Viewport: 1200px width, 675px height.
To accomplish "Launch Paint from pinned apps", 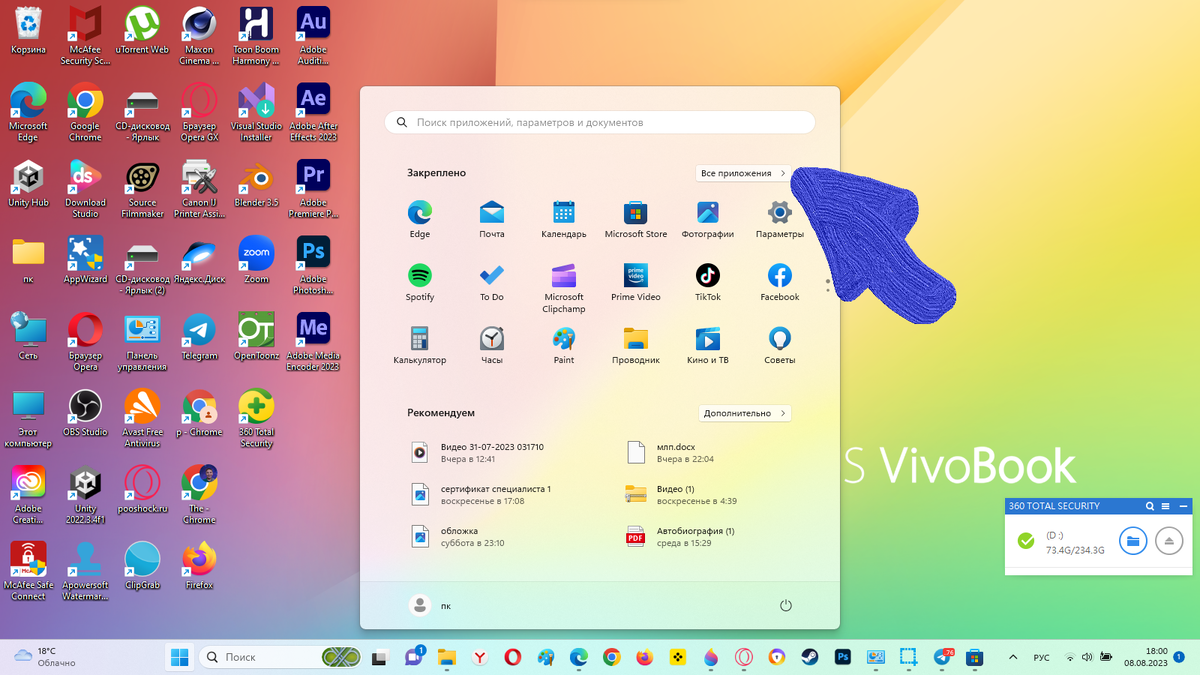I will click(564, 345).
